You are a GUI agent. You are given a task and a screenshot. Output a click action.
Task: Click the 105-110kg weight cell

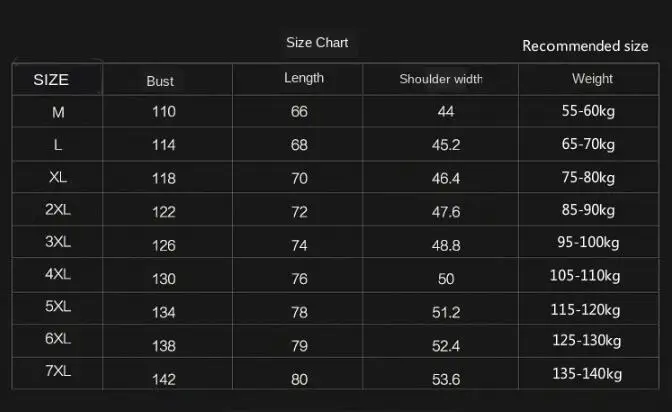coord(585,276)
